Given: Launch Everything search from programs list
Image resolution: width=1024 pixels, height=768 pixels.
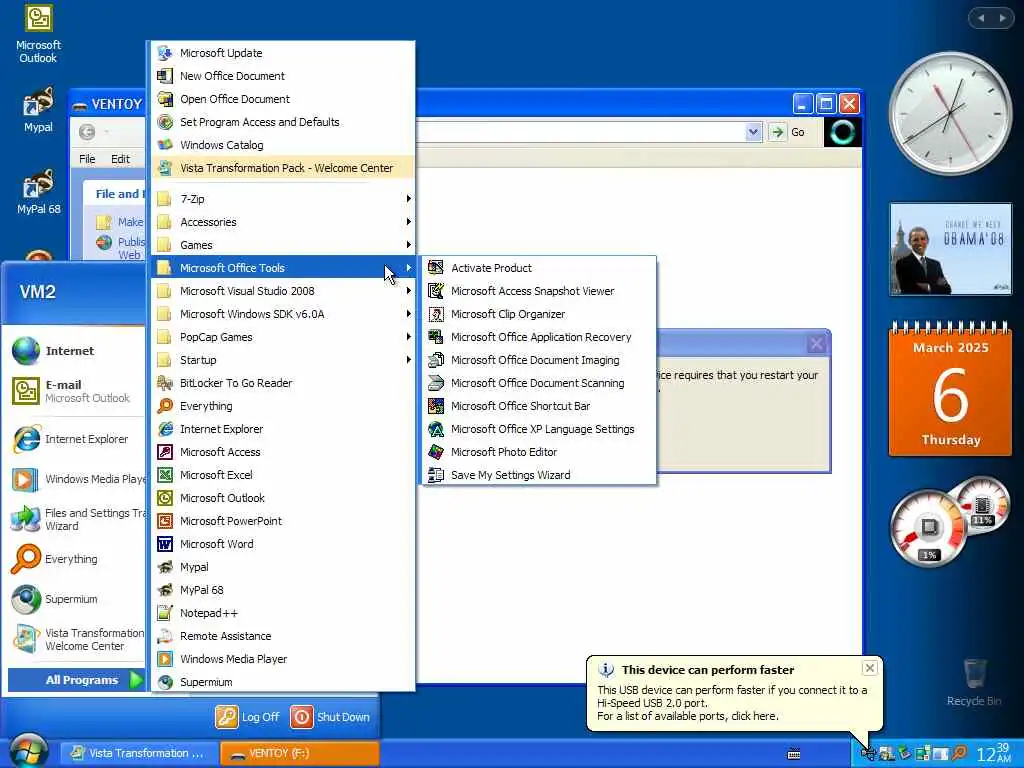Looking at the screenshot, I should pyautogui.click(x=283, y=406).
